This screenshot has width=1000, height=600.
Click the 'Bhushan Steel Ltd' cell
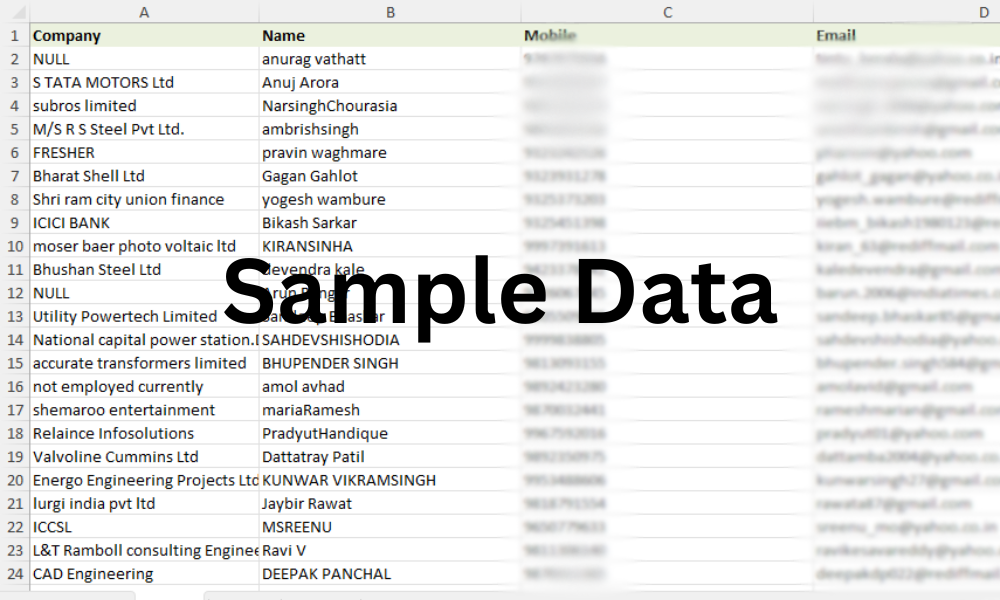(144, 270)
